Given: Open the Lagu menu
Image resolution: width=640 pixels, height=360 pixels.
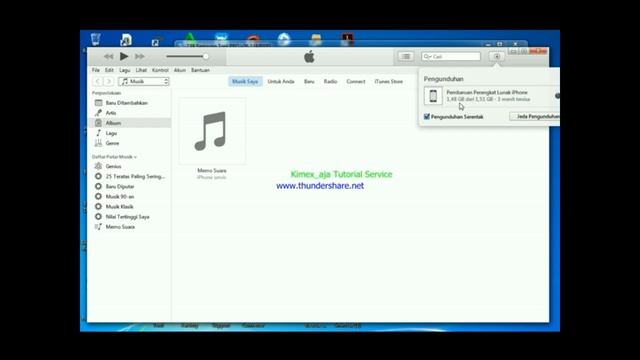Looking at the screenshot, I should click(x=124, y=70).
